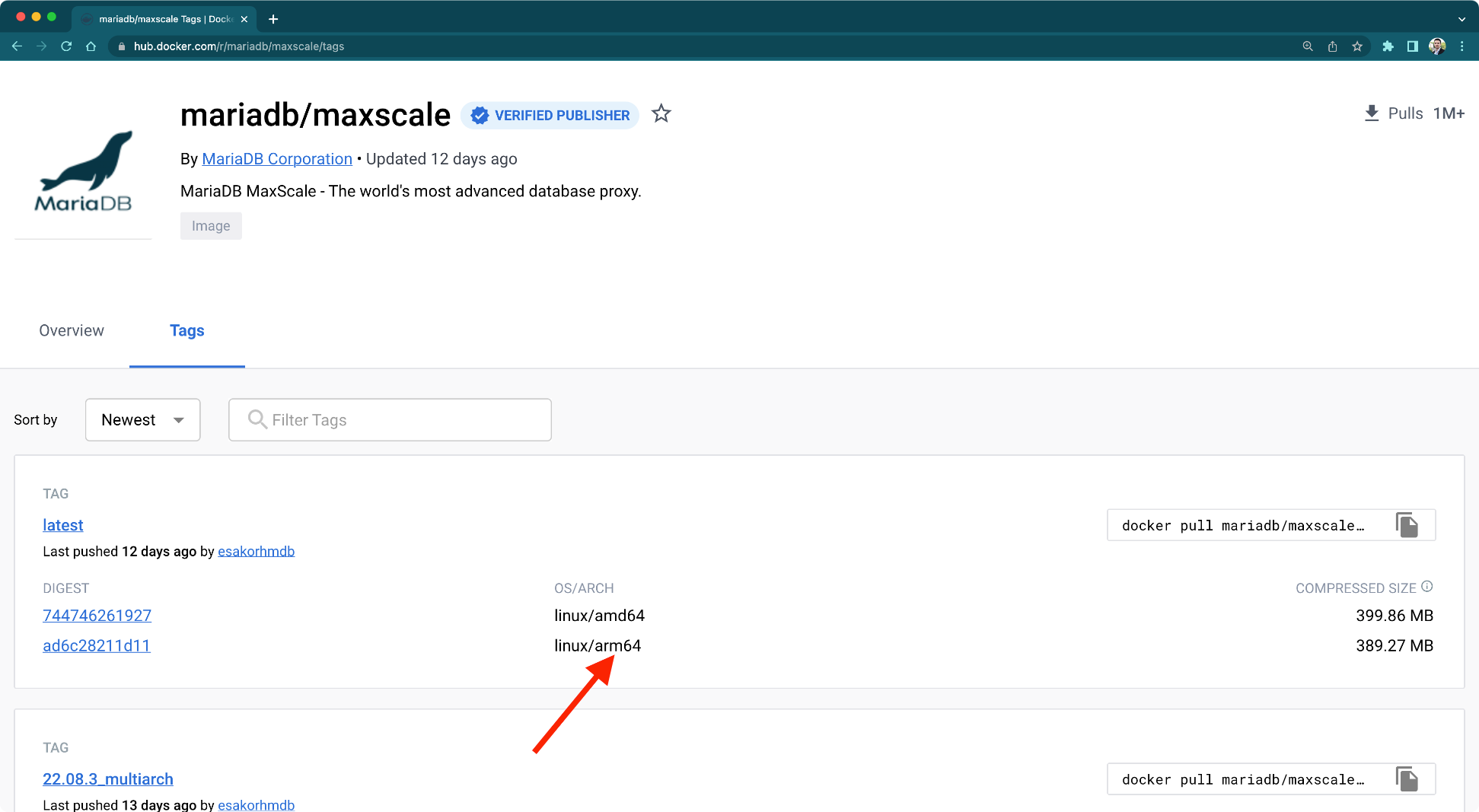Image resolution: width=1479 pixels, height=812 pixels.
Task: Bookmark this page with star icon
Action: [x=1357, y=46]
